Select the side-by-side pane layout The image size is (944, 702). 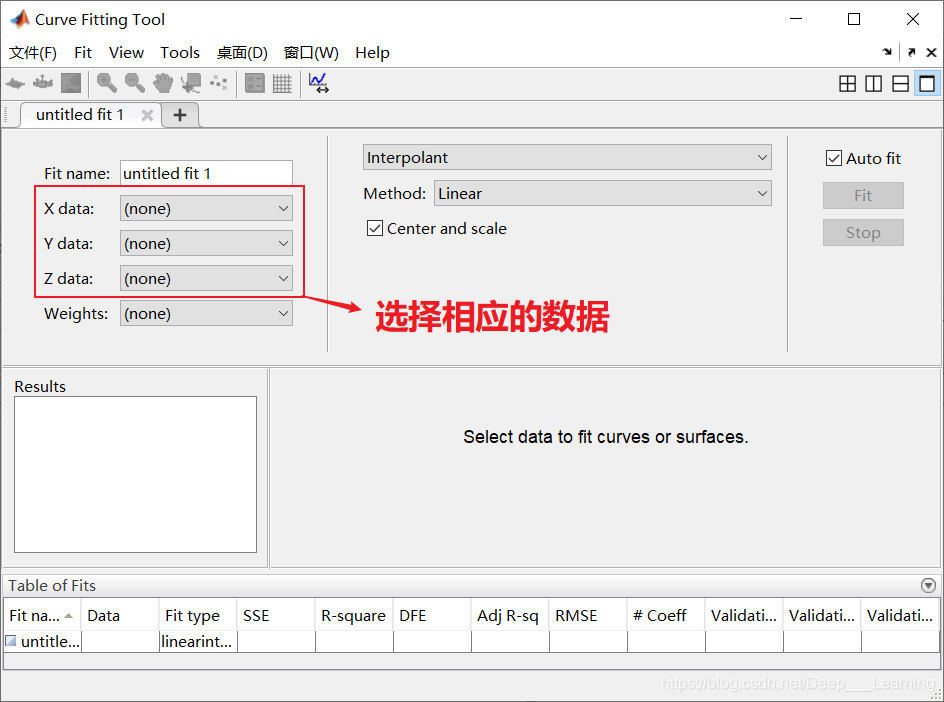click(x=875, y=84)
